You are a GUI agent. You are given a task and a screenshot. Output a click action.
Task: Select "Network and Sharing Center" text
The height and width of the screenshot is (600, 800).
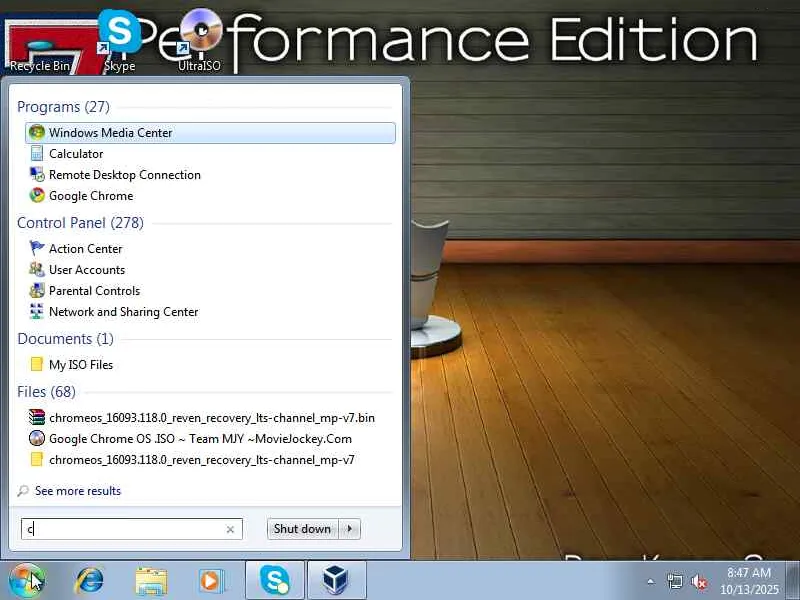tap(123, 312)
